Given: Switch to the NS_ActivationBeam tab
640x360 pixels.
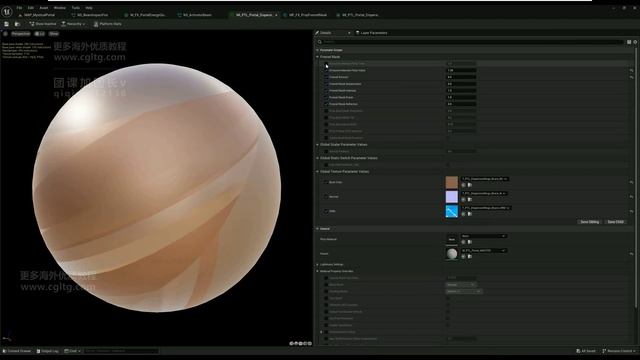Looking at the screenshot, I should (194, 15).
